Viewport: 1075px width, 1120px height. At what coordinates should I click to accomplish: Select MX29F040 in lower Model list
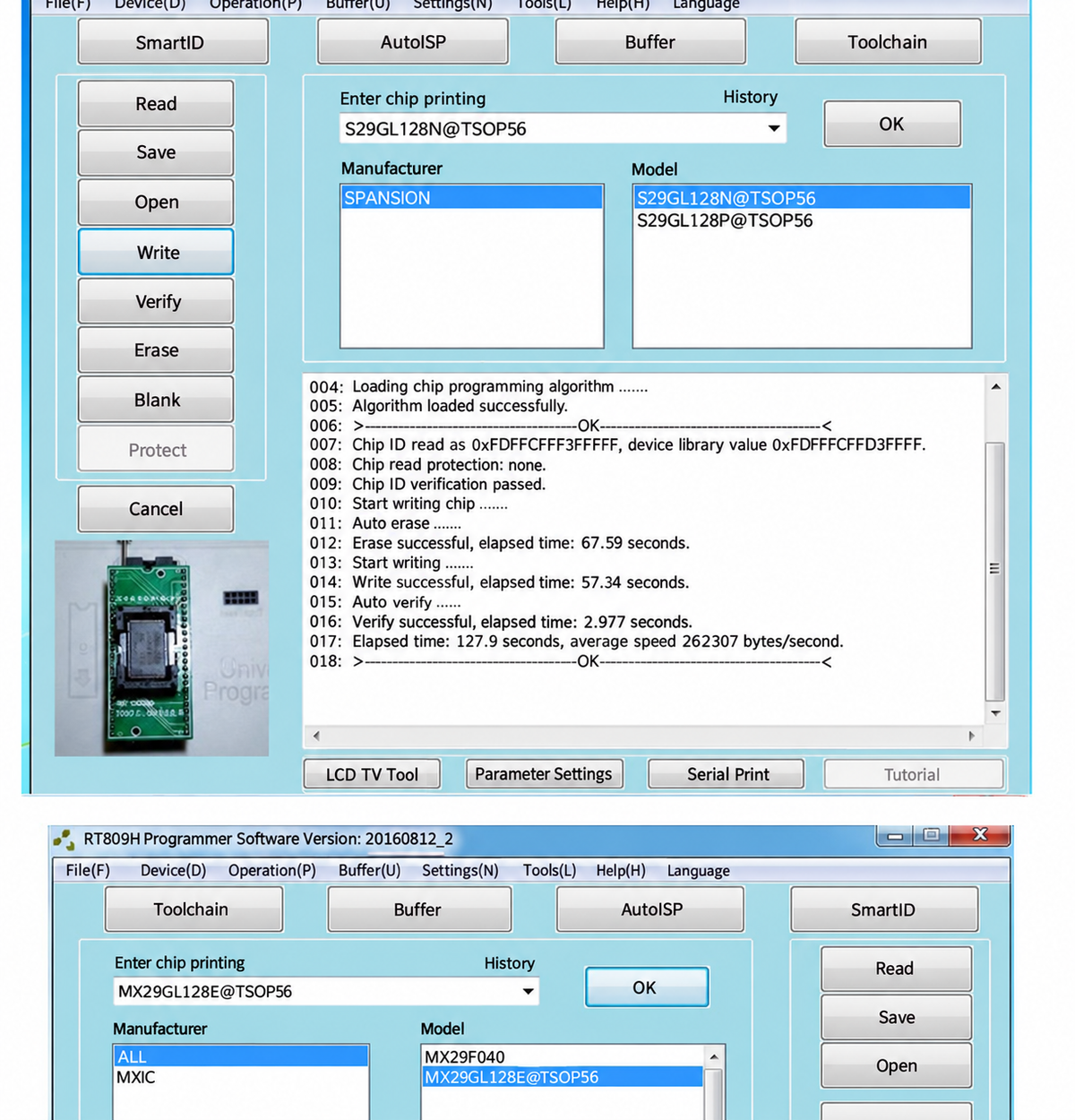[x=563, y=1057]
